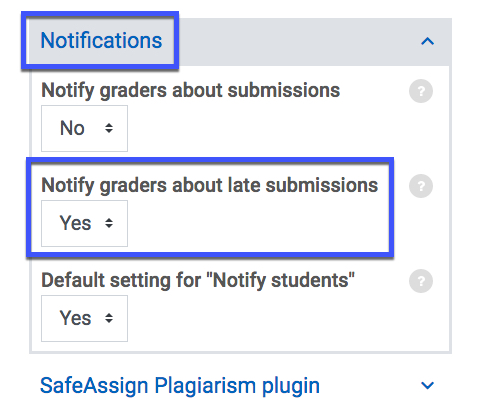Viewport: 486px width, 411px height.
Task: Click the gray Notifications header bar
Action: pos(240,42)
